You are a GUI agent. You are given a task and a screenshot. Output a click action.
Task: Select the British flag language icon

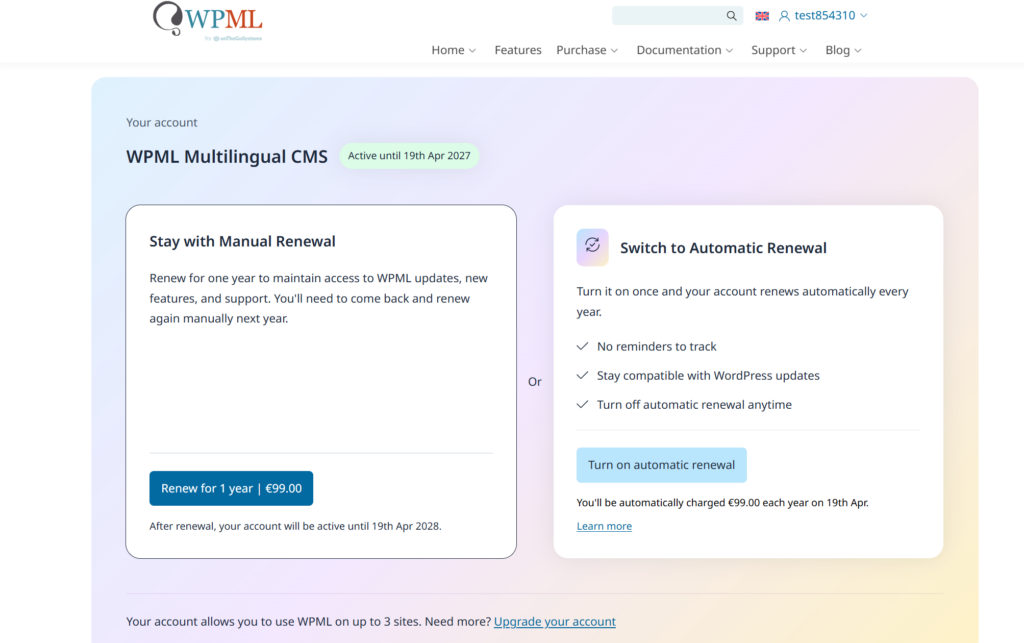coord(762,15)
